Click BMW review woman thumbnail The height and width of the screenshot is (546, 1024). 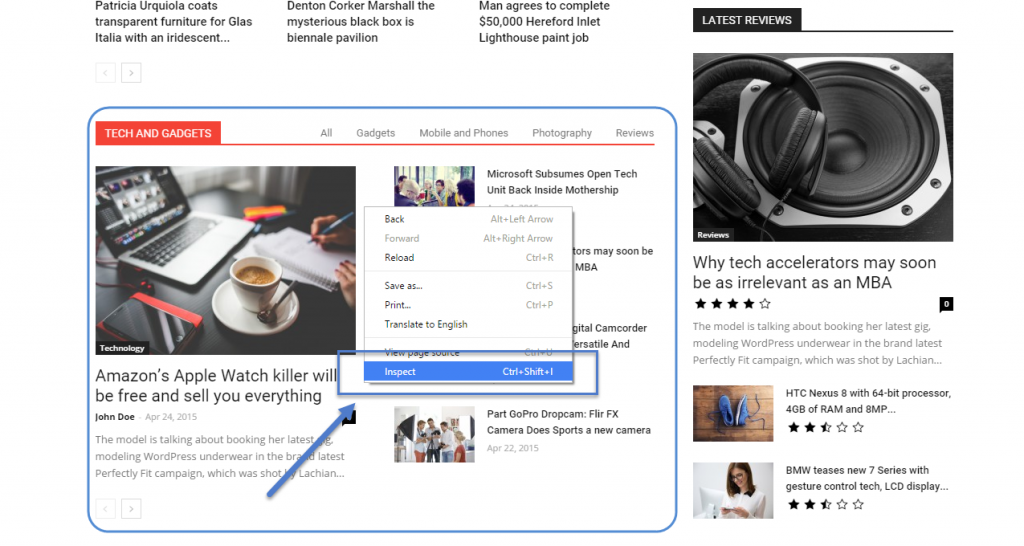pyautogui.click(x=733, y=490)
